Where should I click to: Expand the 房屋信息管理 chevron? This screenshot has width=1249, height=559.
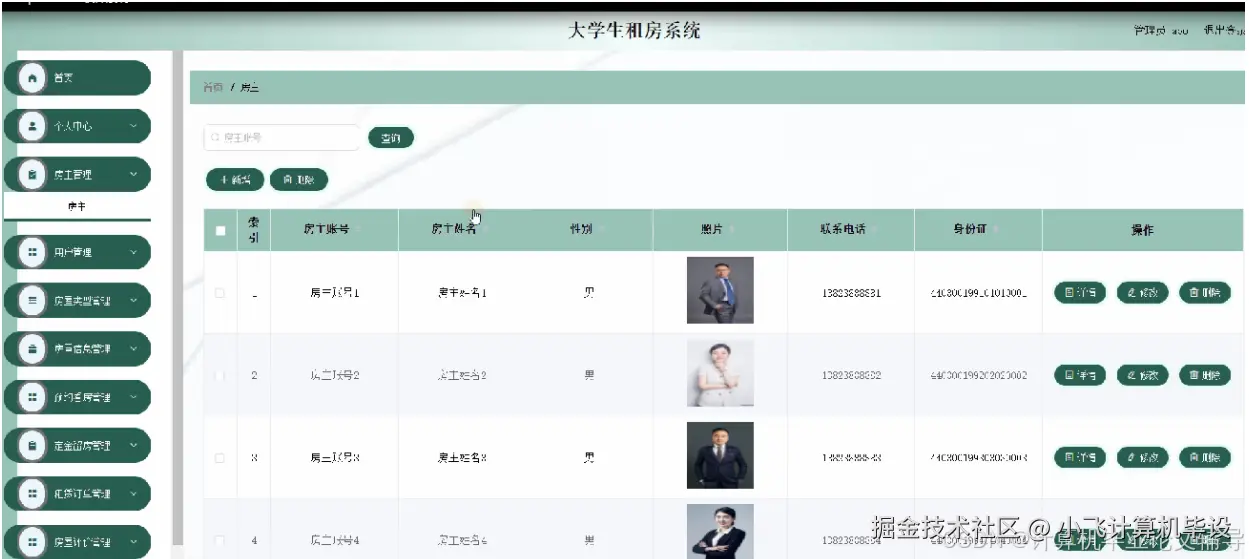click(x=133, y=348)
